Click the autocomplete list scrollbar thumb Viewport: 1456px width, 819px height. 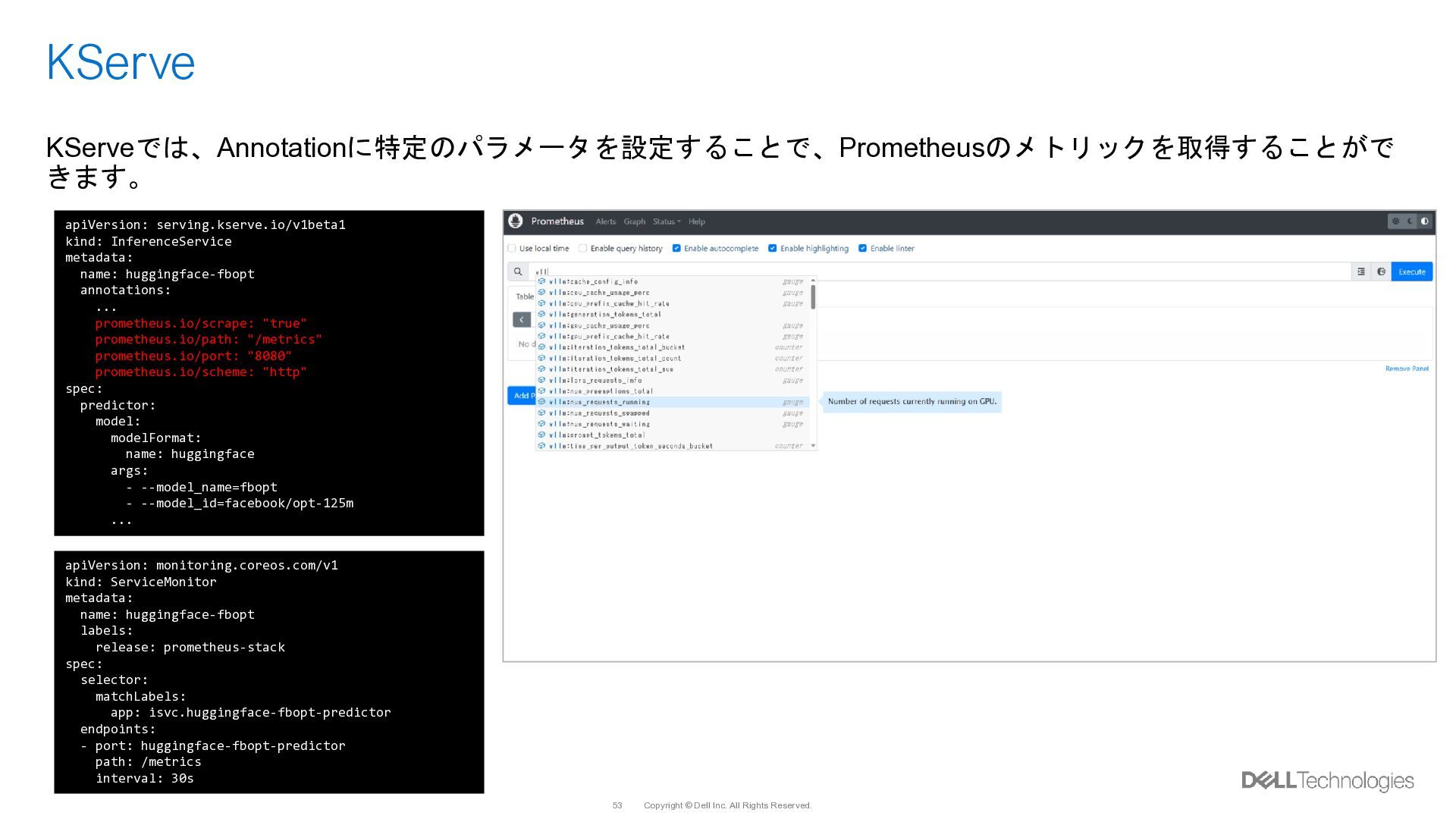coord(813,297)
